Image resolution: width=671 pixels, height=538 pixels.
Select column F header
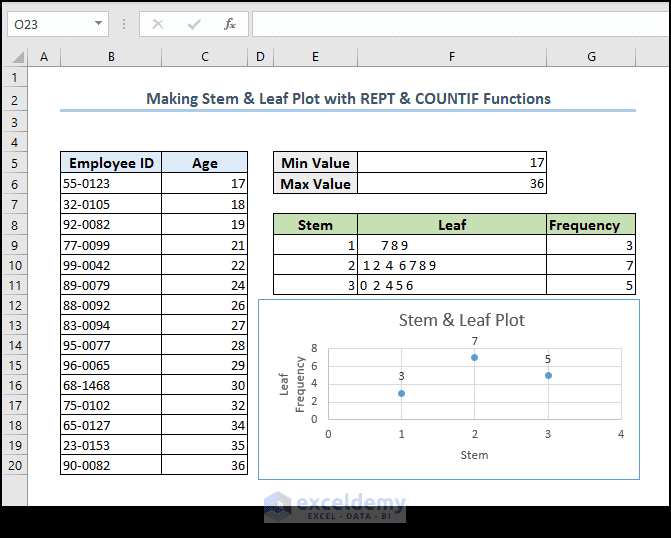(x=452, y=56)
